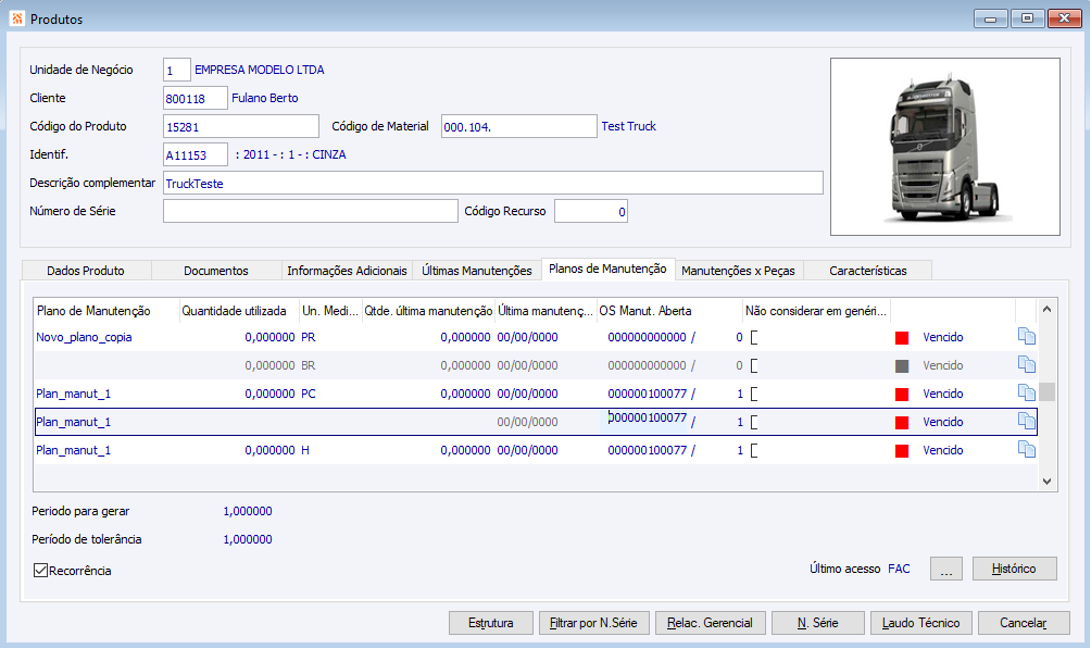This screenshot has height=648, width=1090.
Task: Click the Código do Produto field
Action: coord(241,127)
